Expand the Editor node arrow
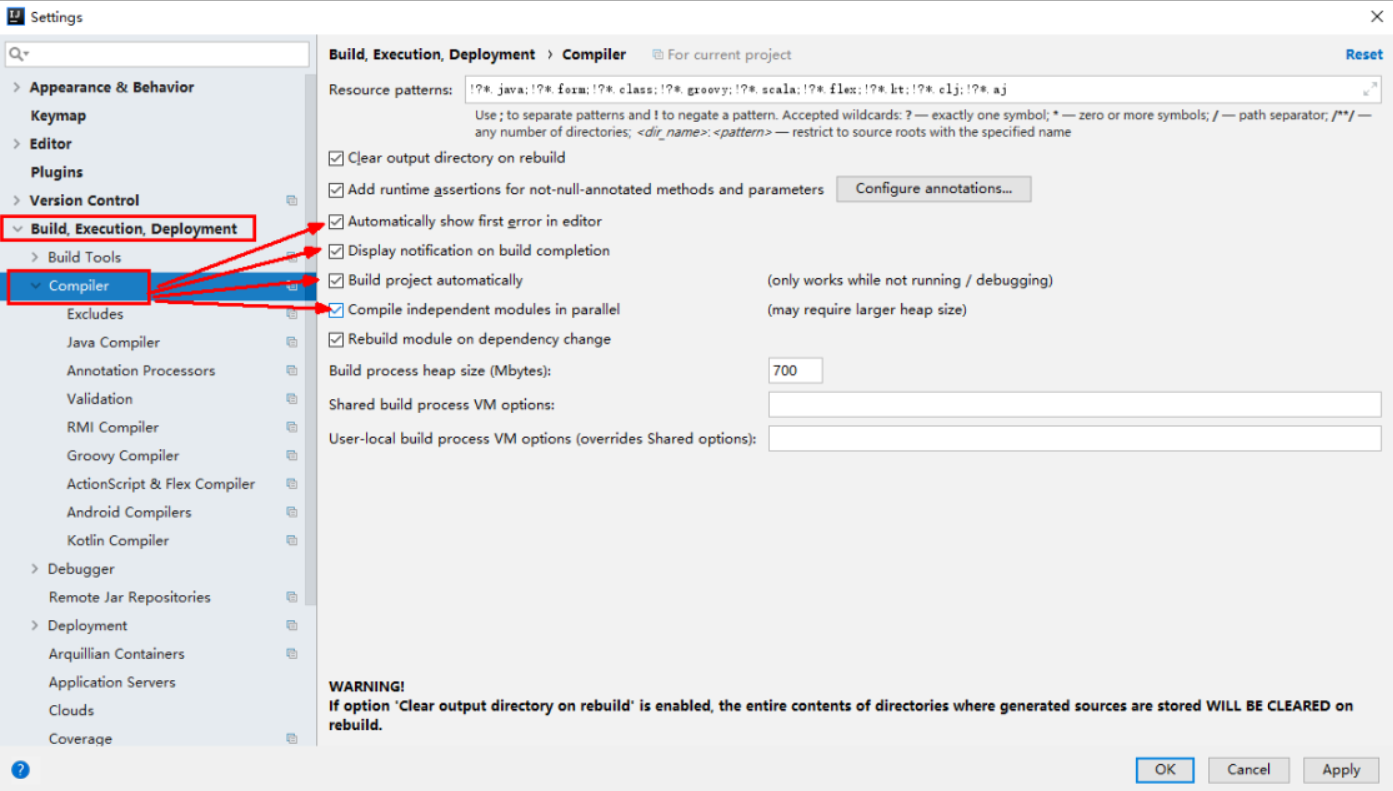Screen dimensions: 1393x791 pyautogui.click(x=16, y=144)
